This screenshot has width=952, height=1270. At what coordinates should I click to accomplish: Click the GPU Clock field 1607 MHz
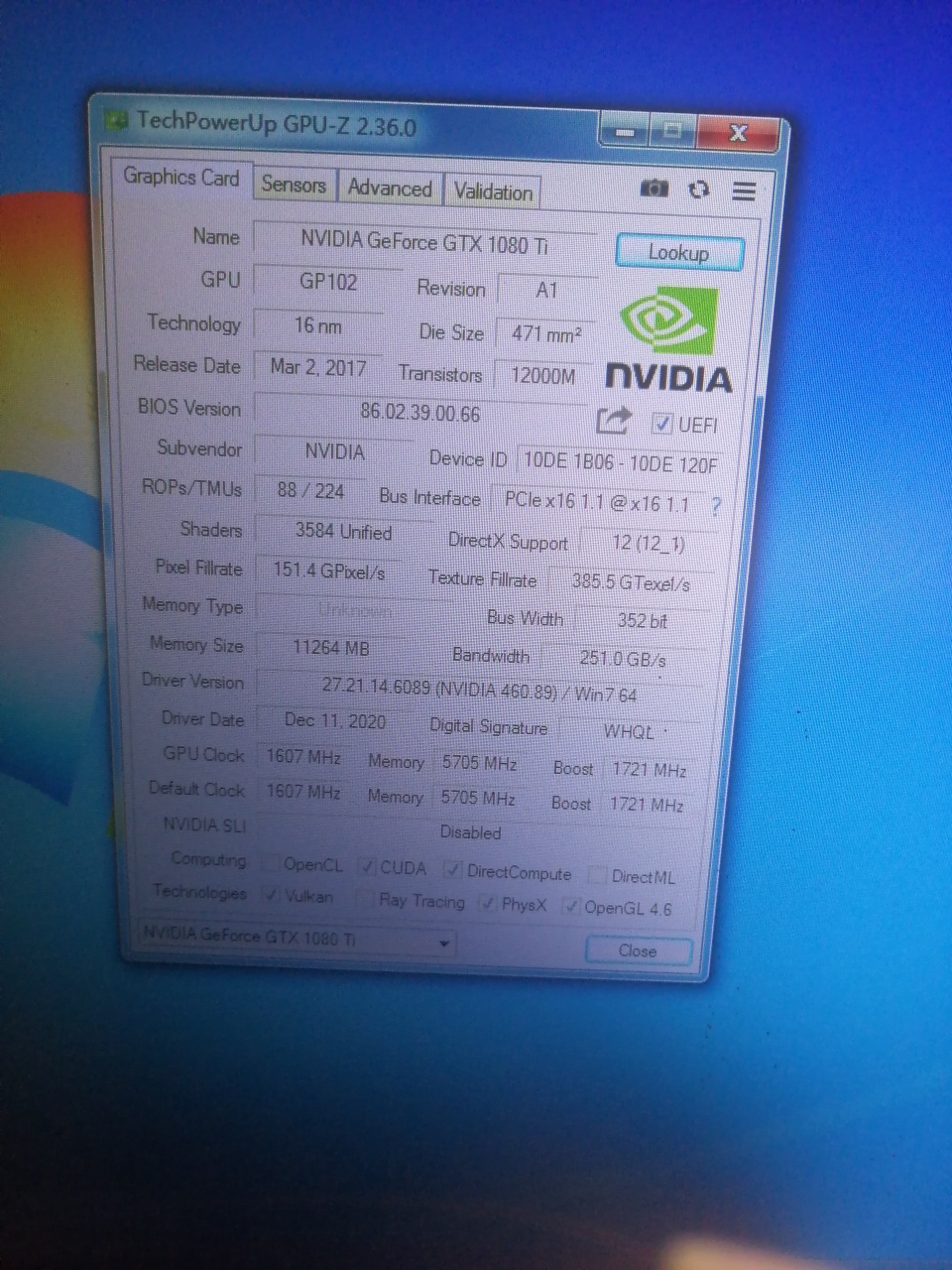point(303,757)
